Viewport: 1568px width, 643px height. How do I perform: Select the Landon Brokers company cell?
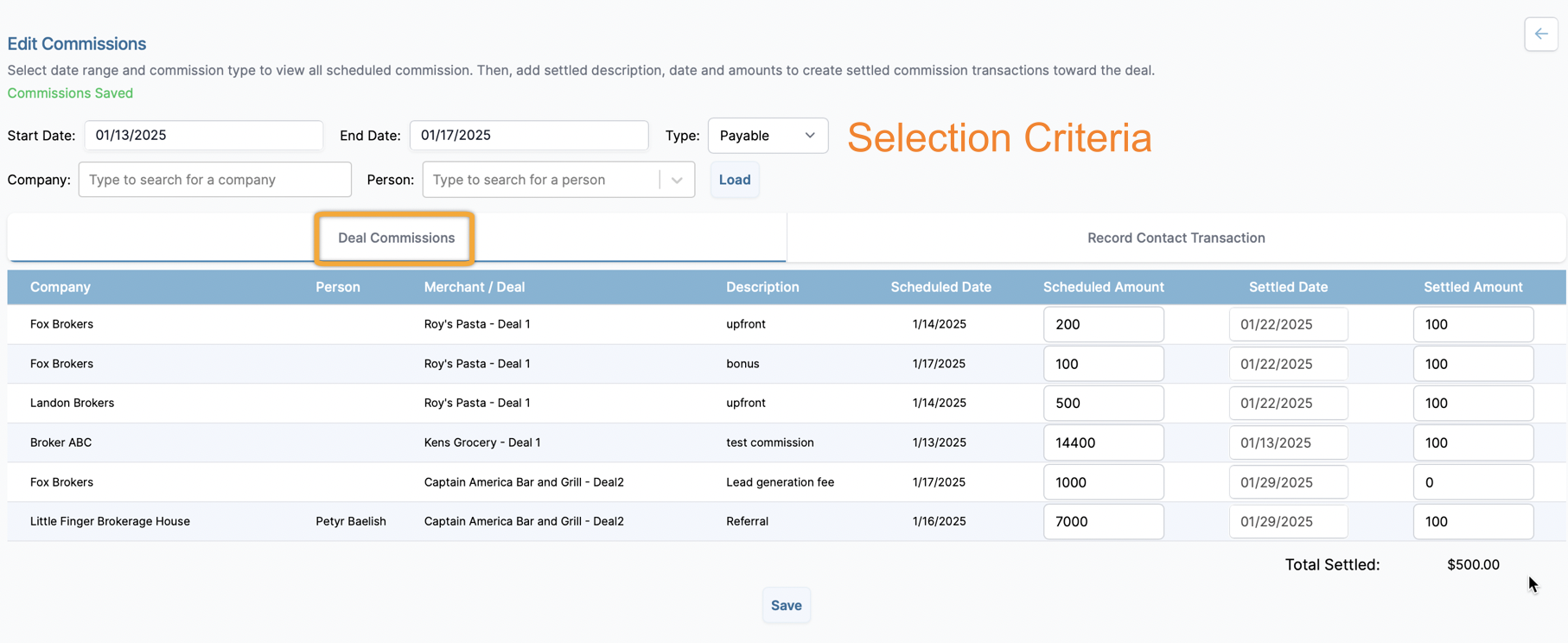click(72, 403)
